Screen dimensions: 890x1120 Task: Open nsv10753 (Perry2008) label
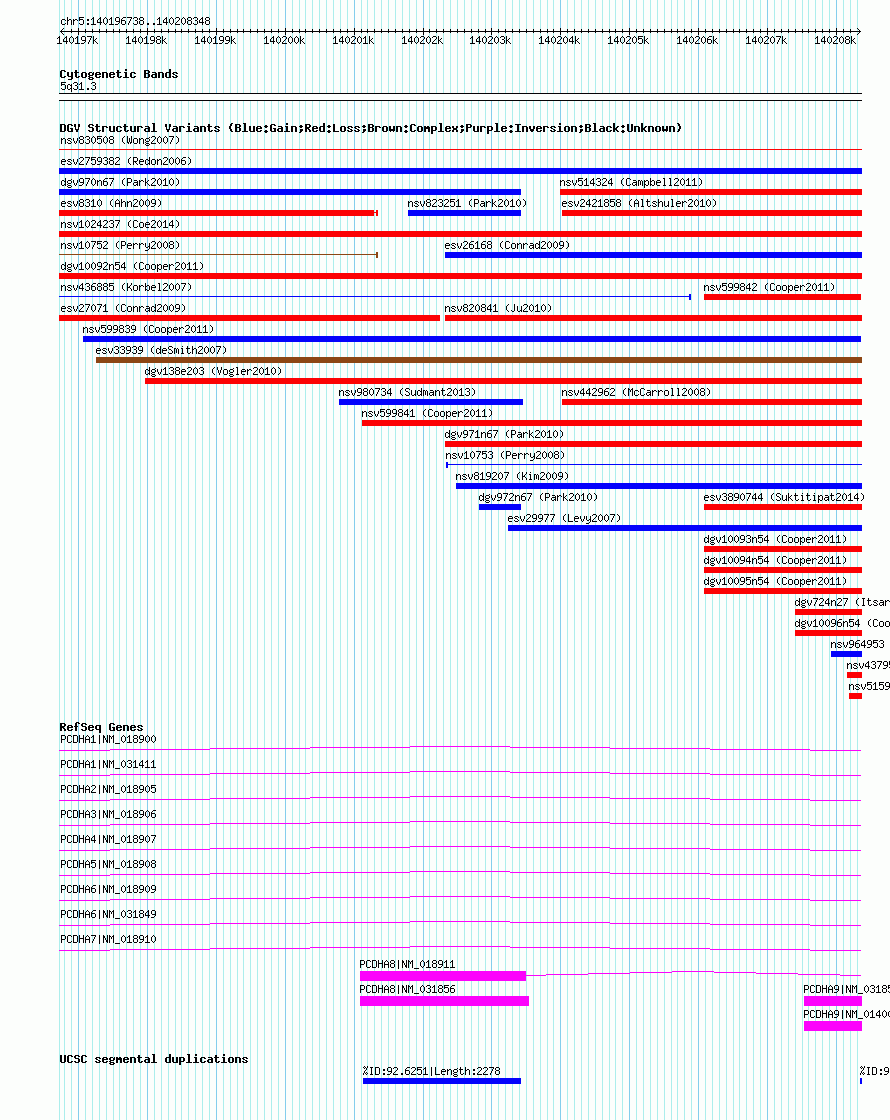(505, 456)
